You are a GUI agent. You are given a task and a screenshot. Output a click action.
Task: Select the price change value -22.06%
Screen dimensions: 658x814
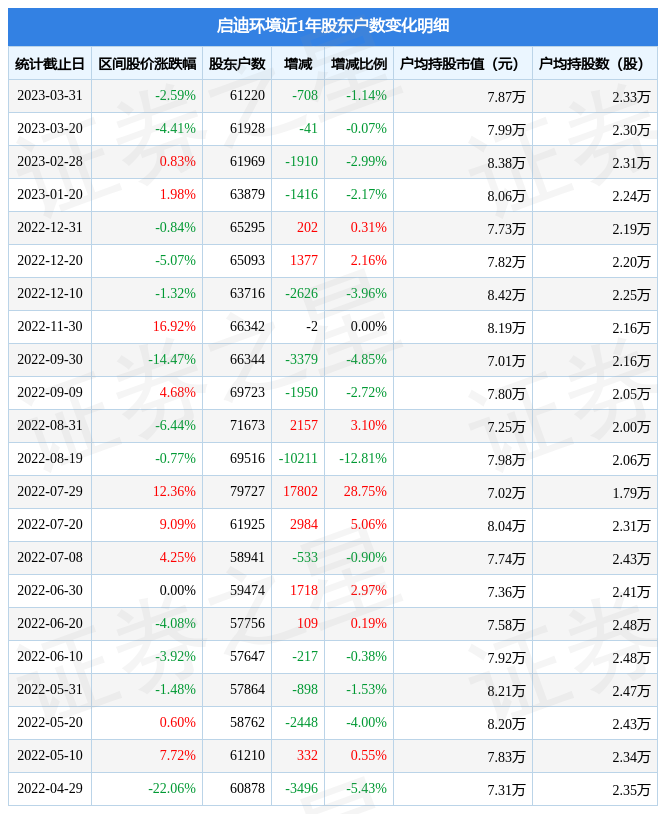point(172,789)
